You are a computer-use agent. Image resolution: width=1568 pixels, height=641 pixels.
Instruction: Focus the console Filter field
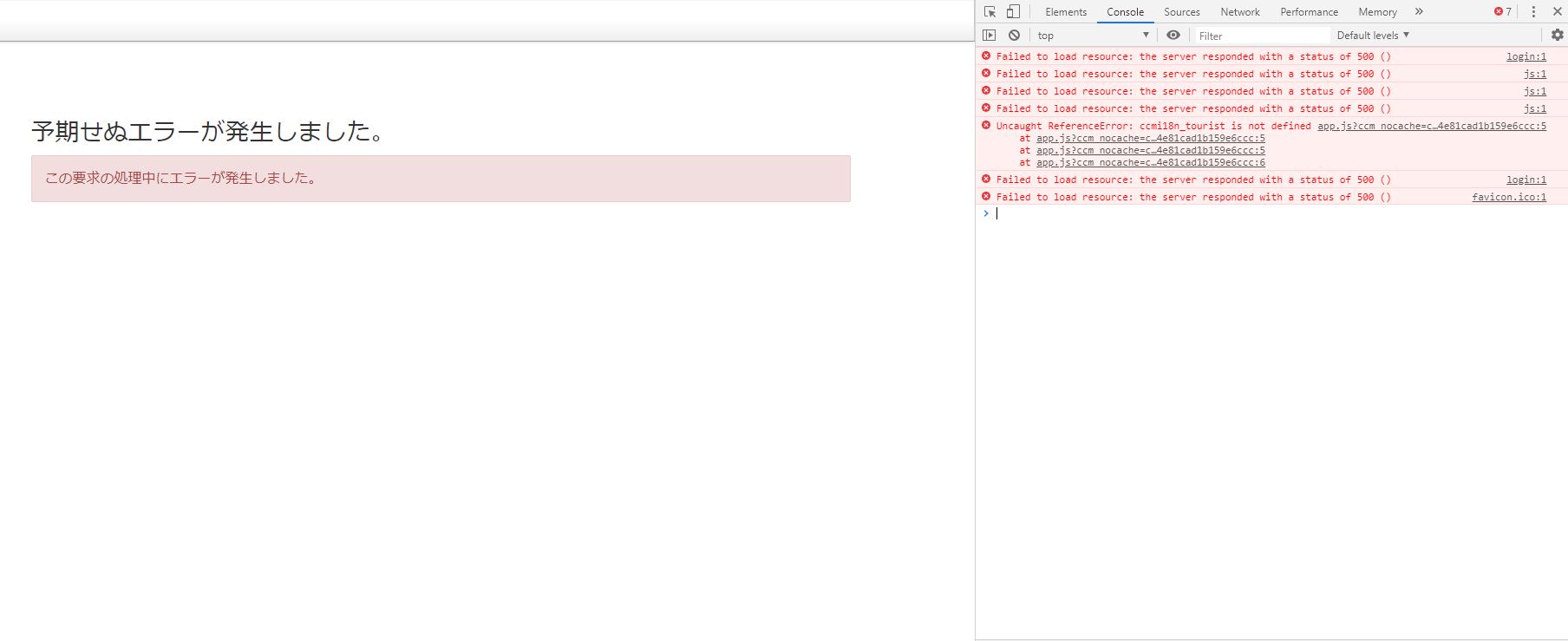(x=1262, y=36)
